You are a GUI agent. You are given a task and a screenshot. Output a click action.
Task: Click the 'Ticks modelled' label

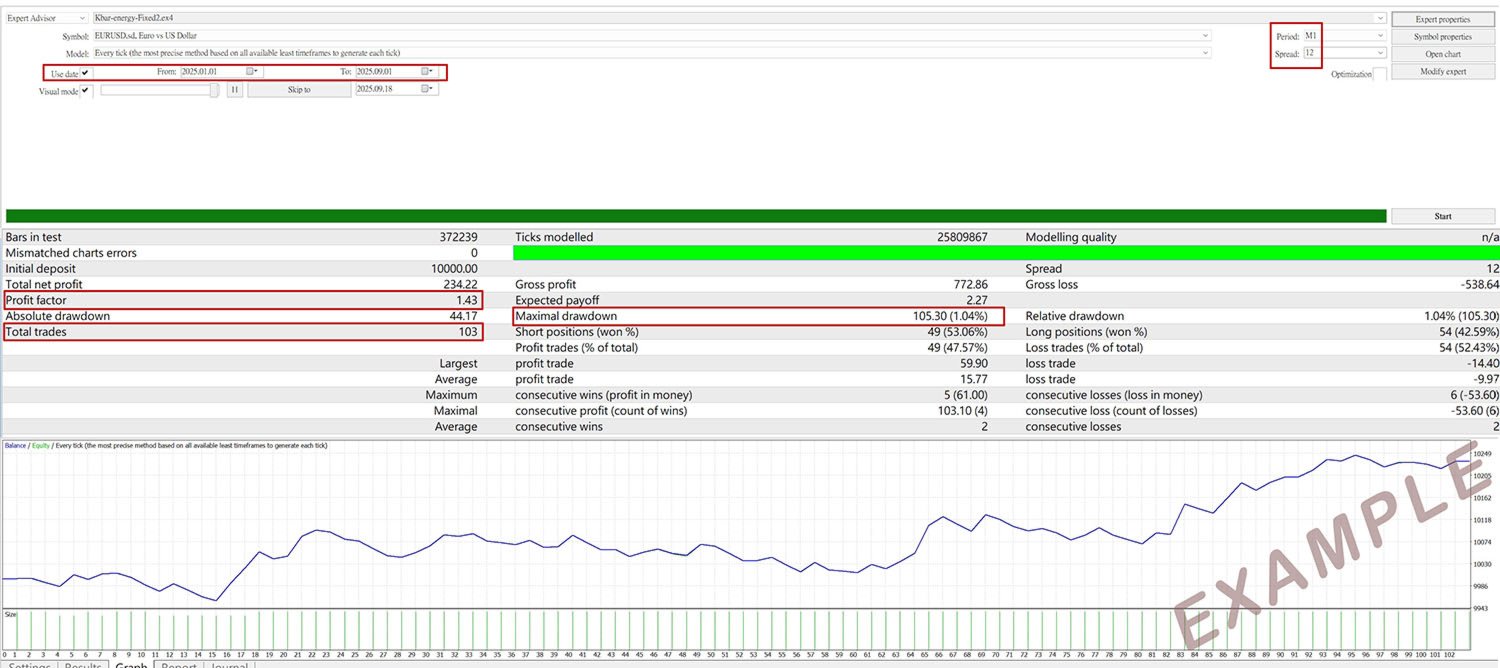click(554, 237)
